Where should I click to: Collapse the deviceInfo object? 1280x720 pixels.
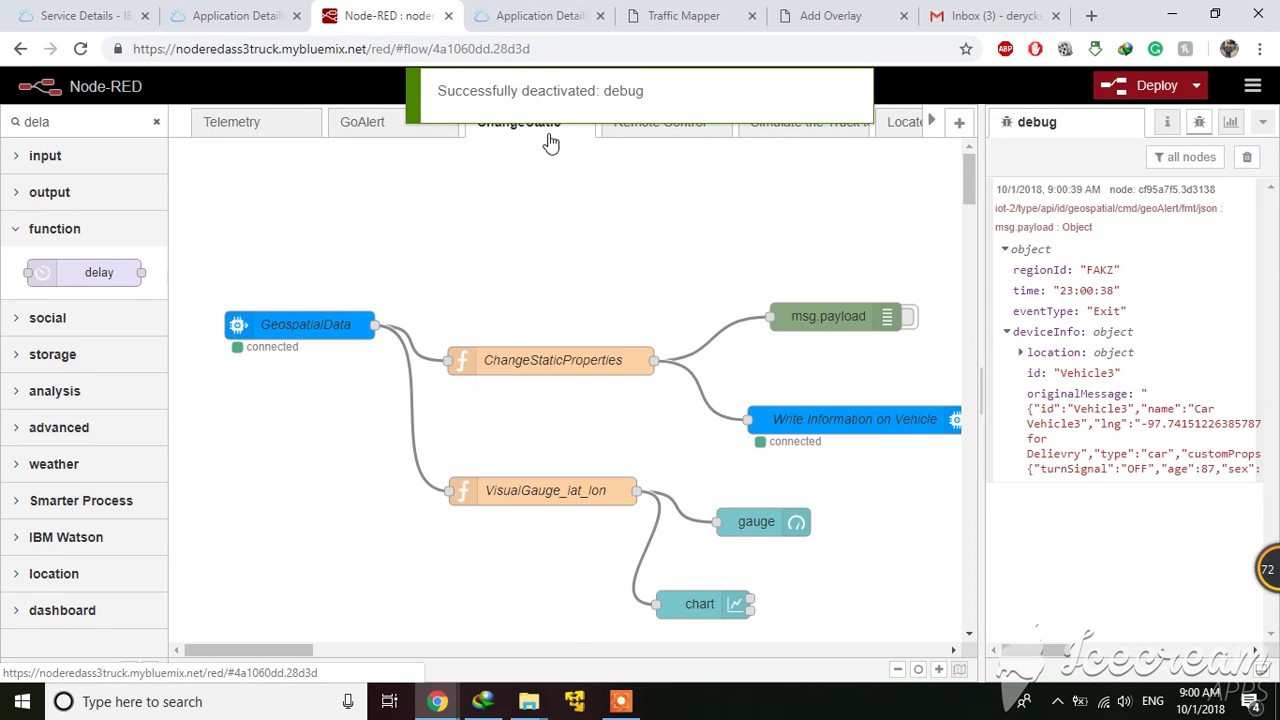[1007, 332]
